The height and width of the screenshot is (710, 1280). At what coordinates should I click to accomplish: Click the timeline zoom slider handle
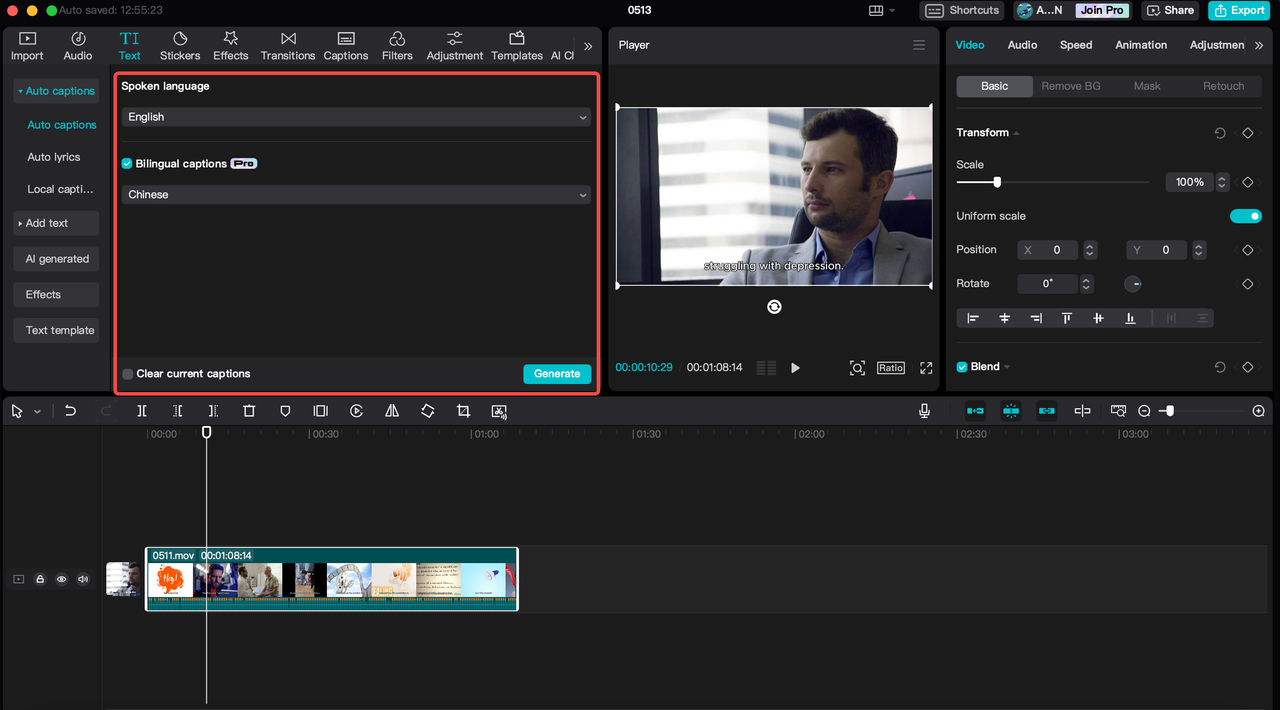pyautogui.click(x=1169, y=411)
